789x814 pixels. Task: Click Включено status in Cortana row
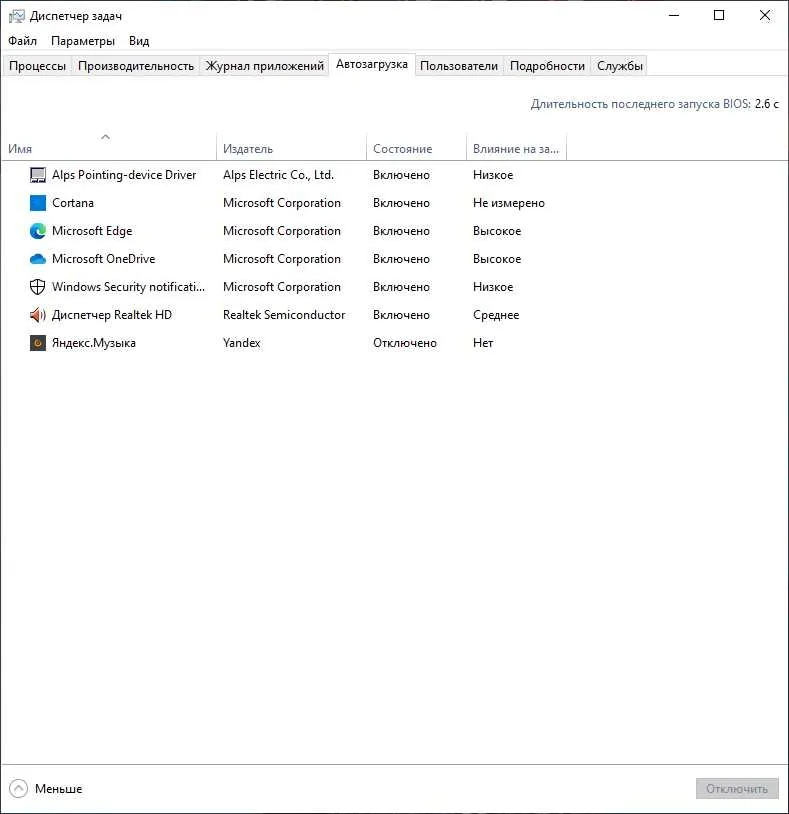click(x=401, y=203)
